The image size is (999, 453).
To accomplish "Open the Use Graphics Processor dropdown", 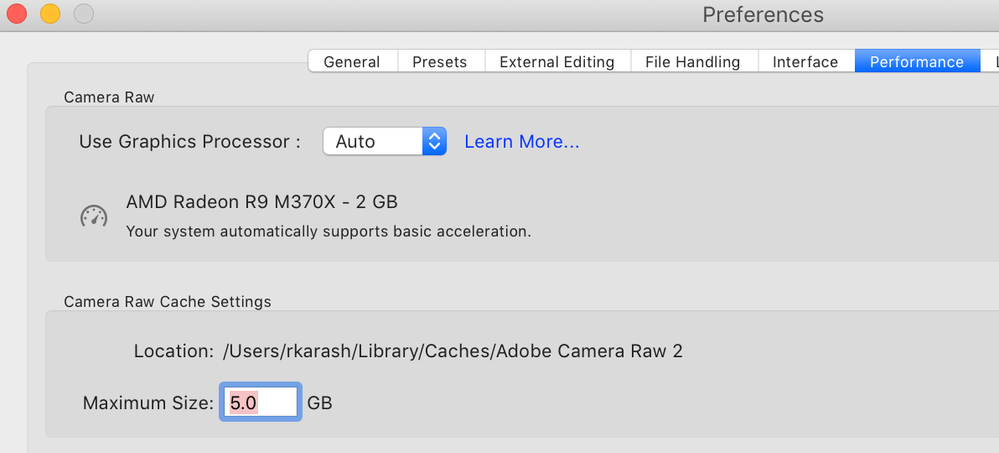I will pos(384,141).
